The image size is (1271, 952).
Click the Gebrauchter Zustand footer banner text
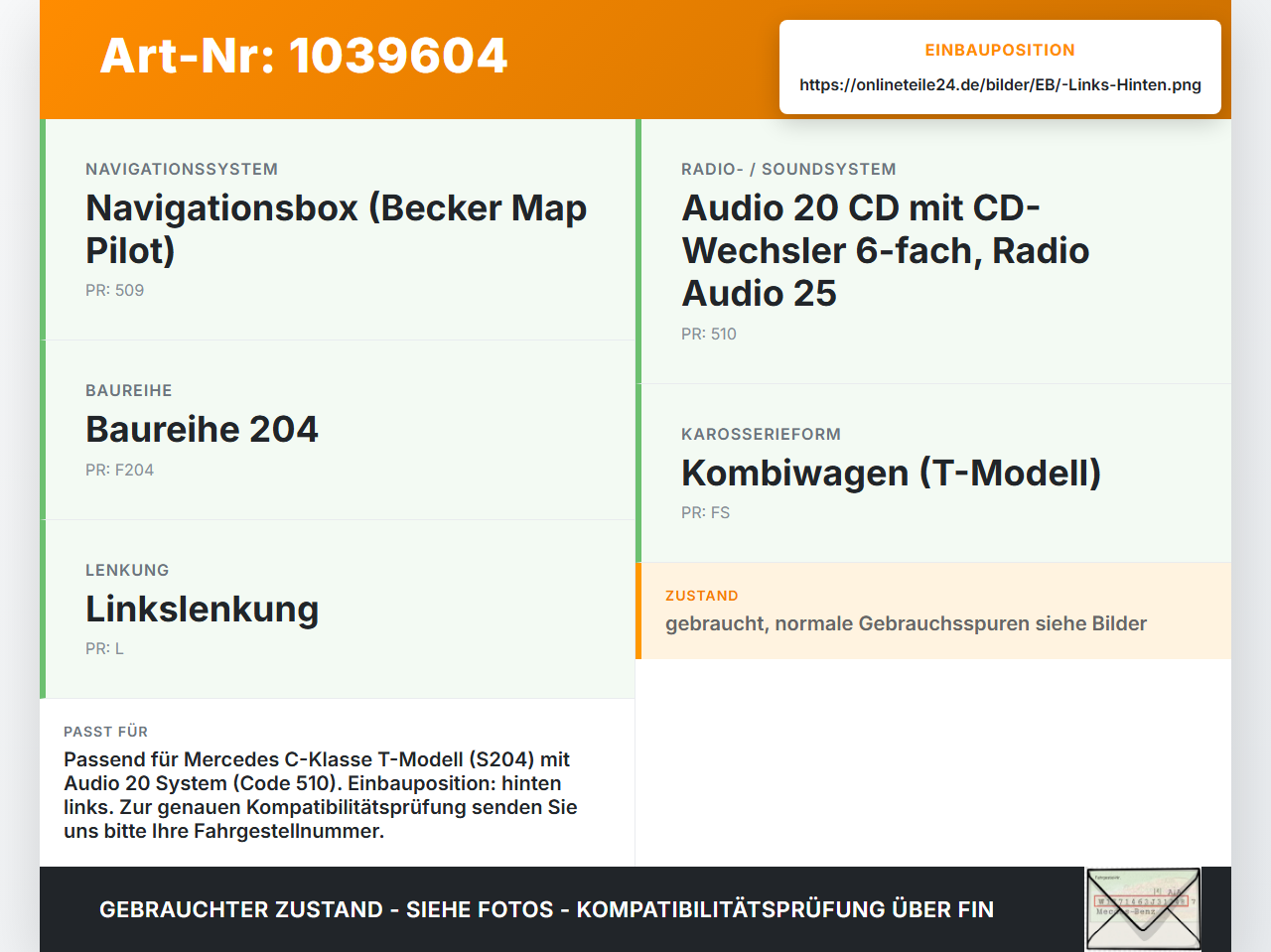coord(546,909)
